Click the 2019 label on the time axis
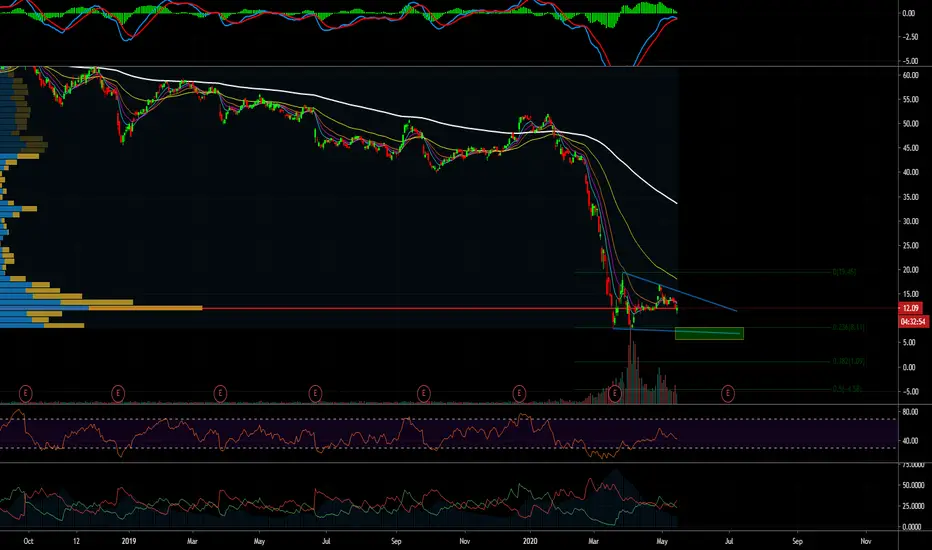This screenshot has width=932, height=550. [128, 542]
